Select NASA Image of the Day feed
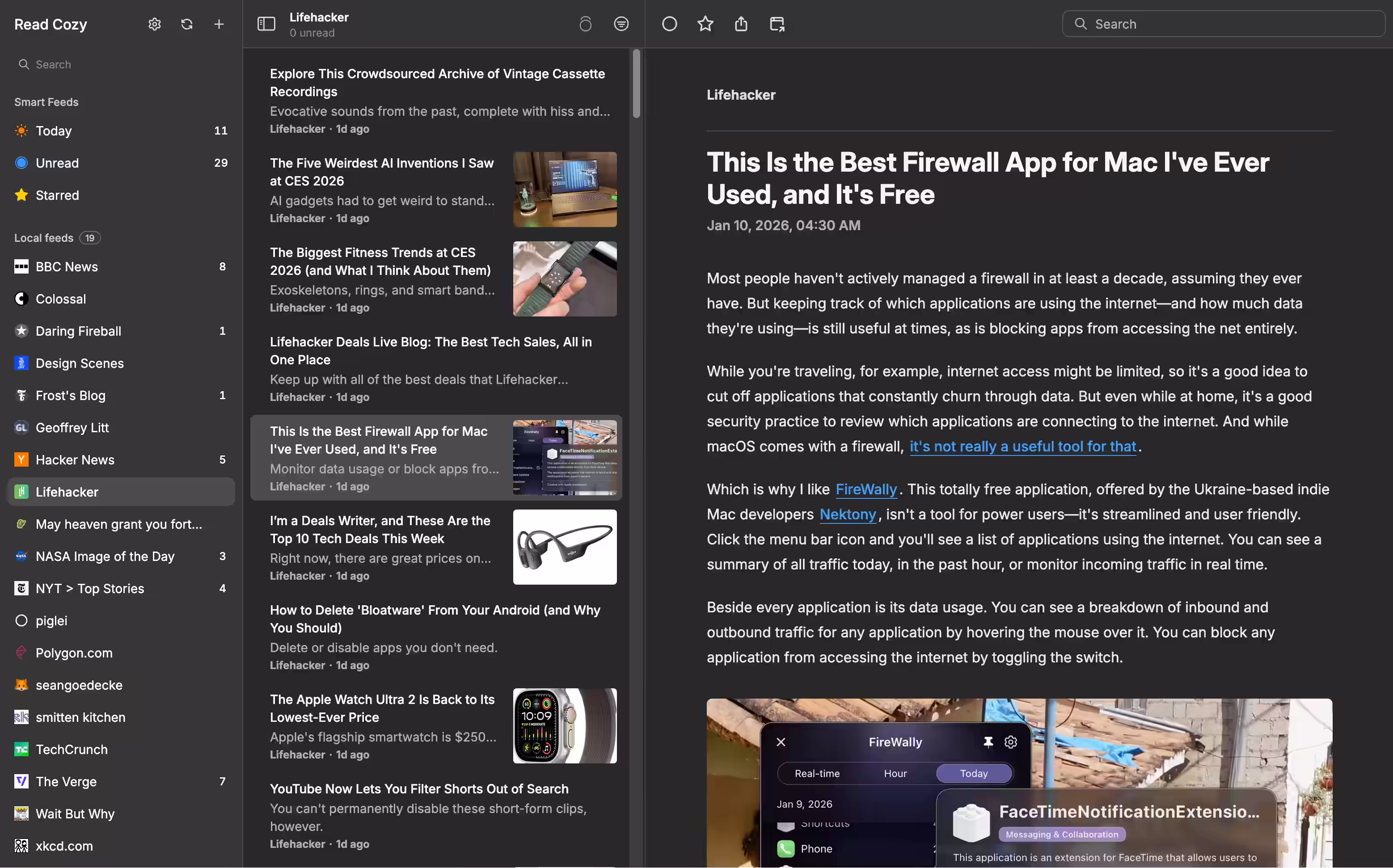The height and width of the screenshot is (868, 1393). click(x=121, y=556)
